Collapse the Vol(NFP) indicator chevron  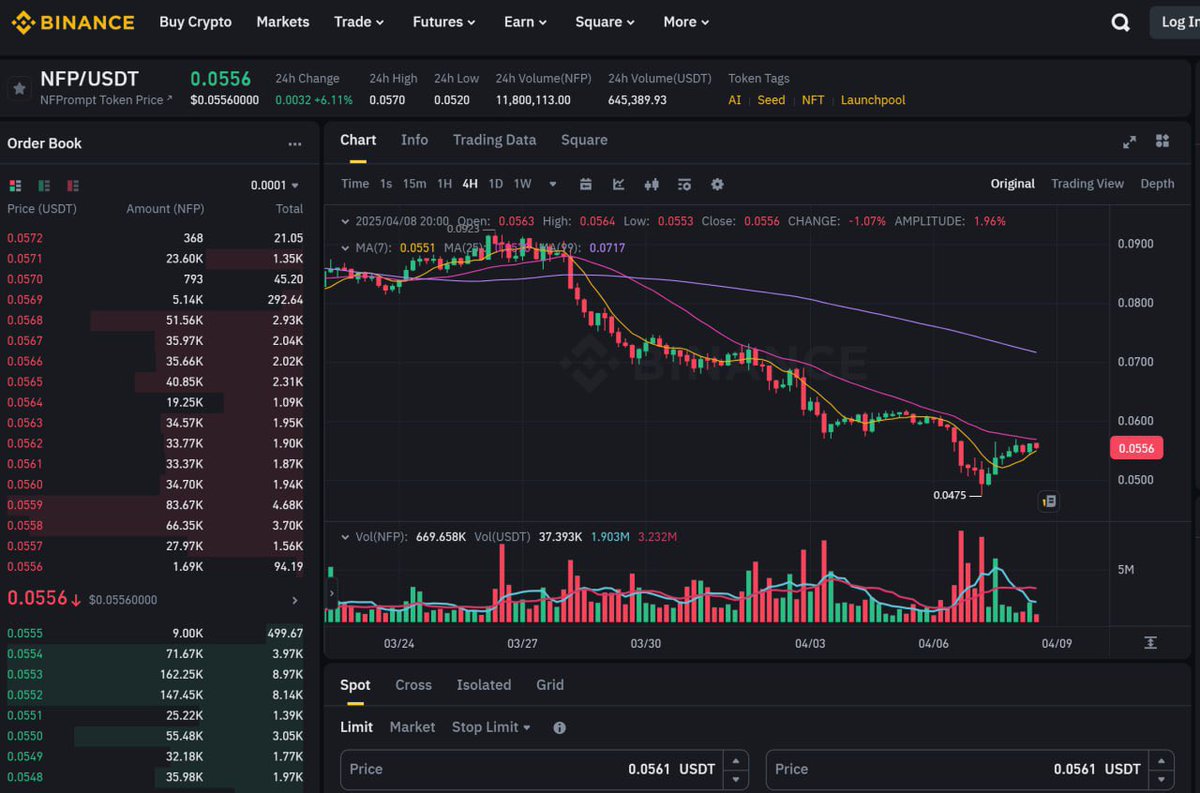(x=346, y=537)
